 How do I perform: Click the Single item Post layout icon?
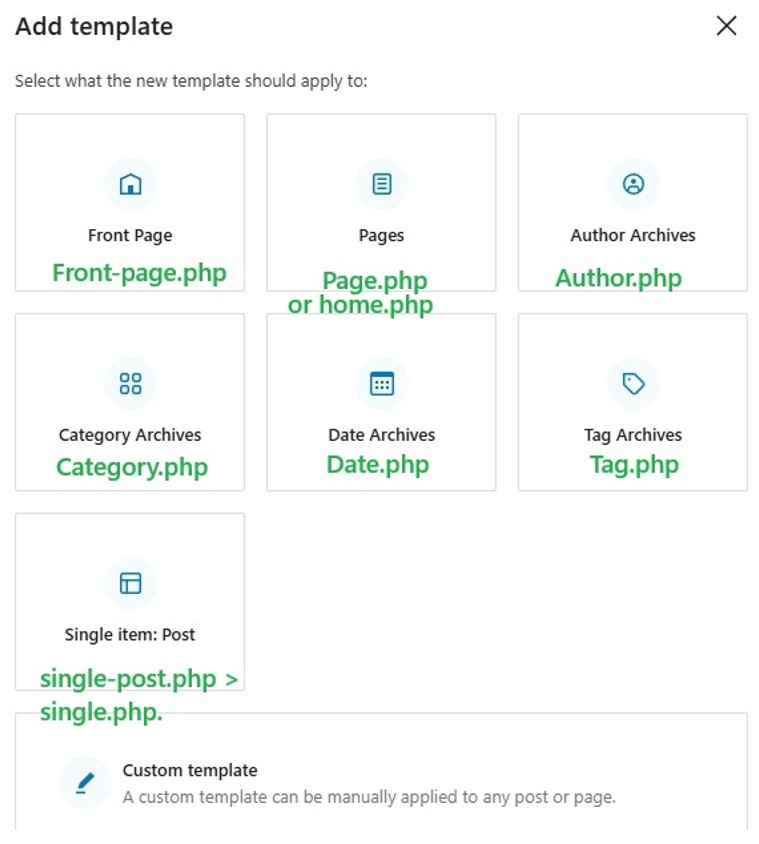pos(130,583)
